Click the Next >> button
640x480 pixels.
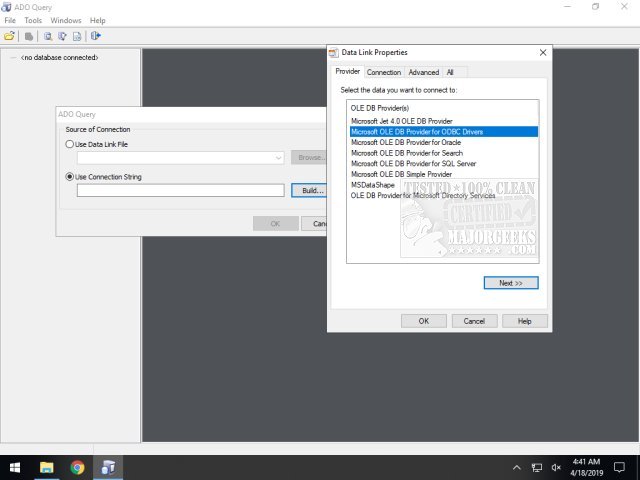coord(511,283)
